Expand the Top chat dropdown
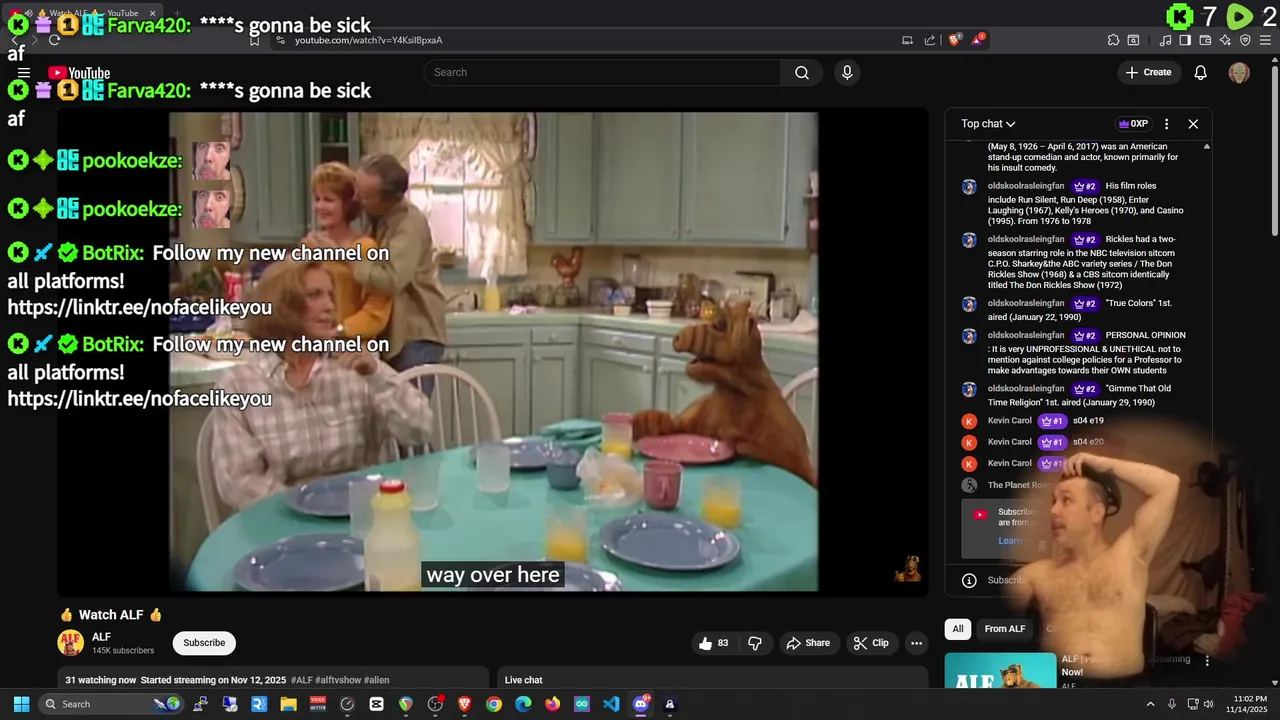 tap(988, 124)
